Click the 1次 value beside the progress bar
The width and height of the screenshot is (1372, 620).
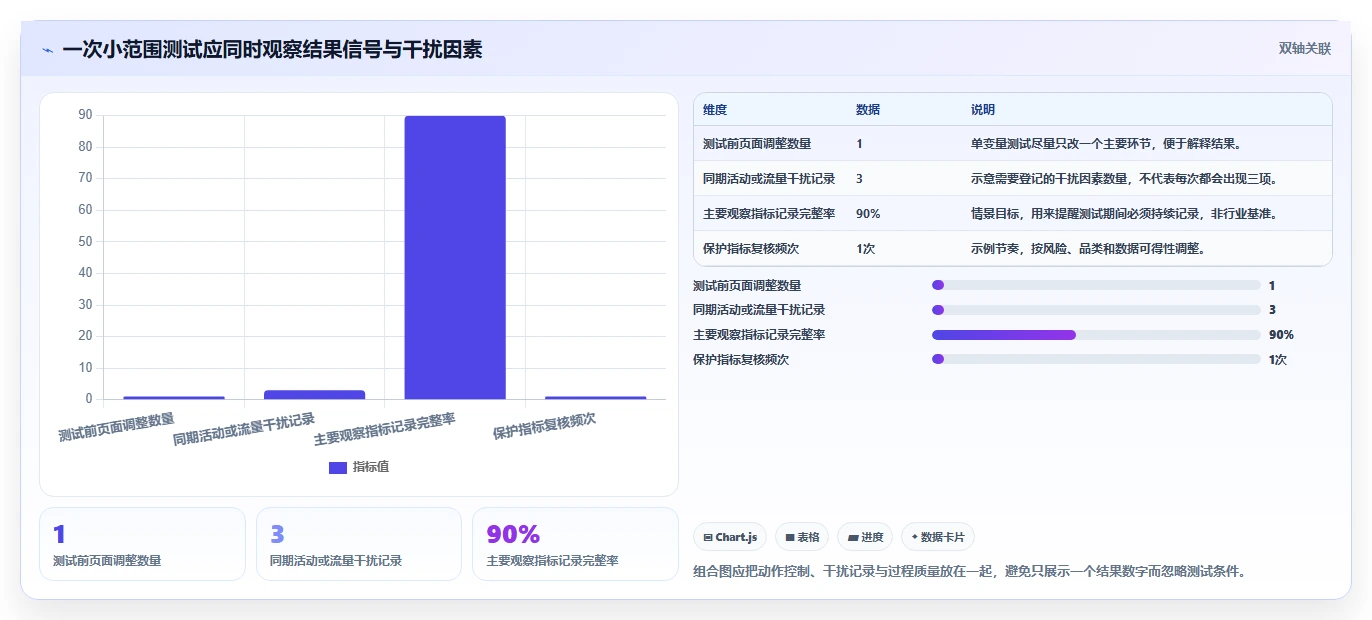1278,359
